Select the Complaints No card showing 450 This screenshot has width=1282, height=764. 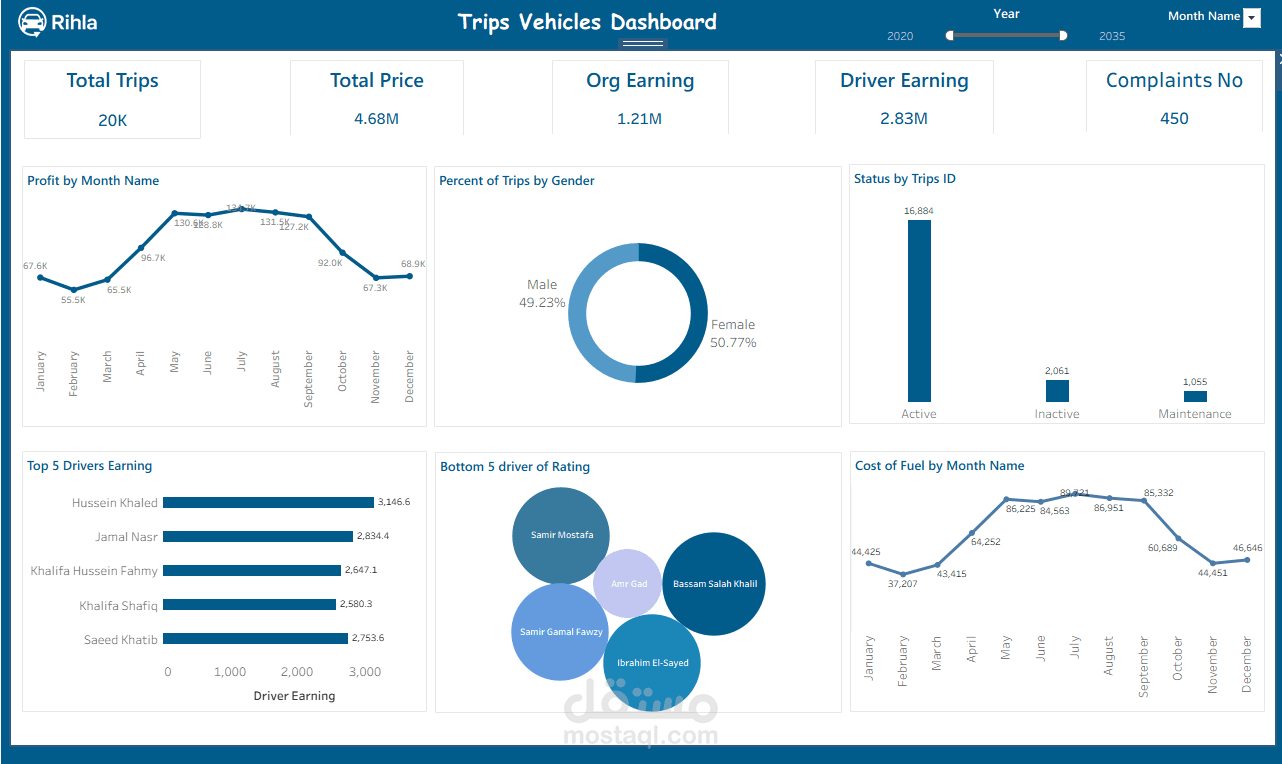[x=1174, y=99]
